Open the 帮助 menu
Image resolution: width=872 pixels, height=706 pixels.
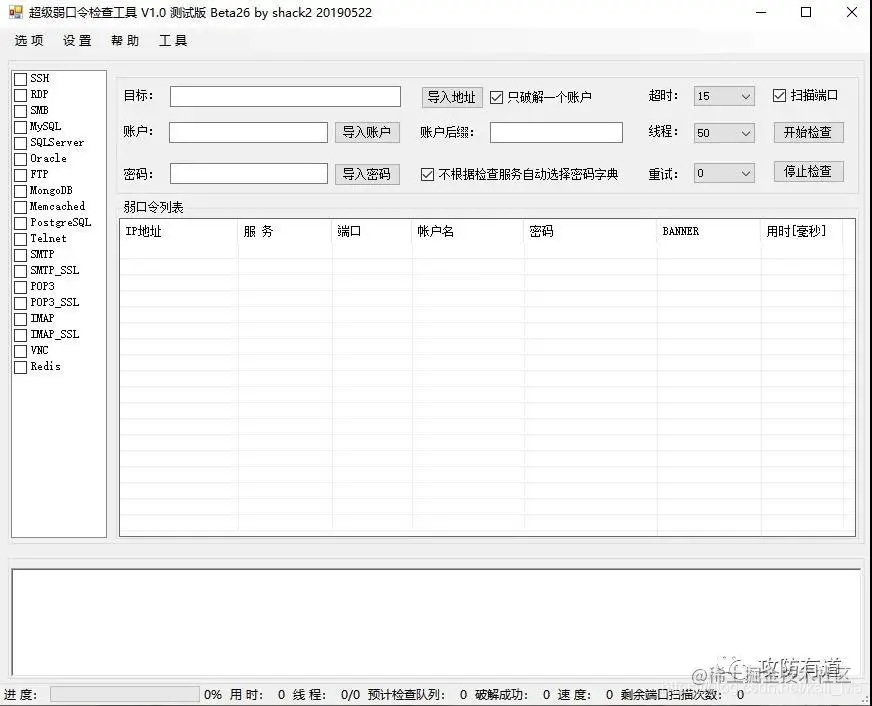point(124,41)
